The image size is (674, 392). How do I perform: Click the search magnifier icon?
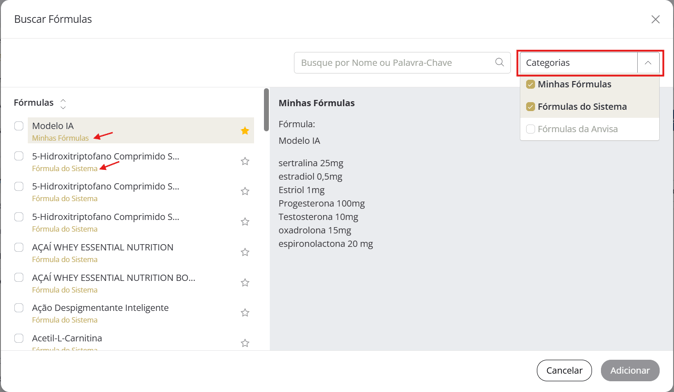click(x=499, y=62)
